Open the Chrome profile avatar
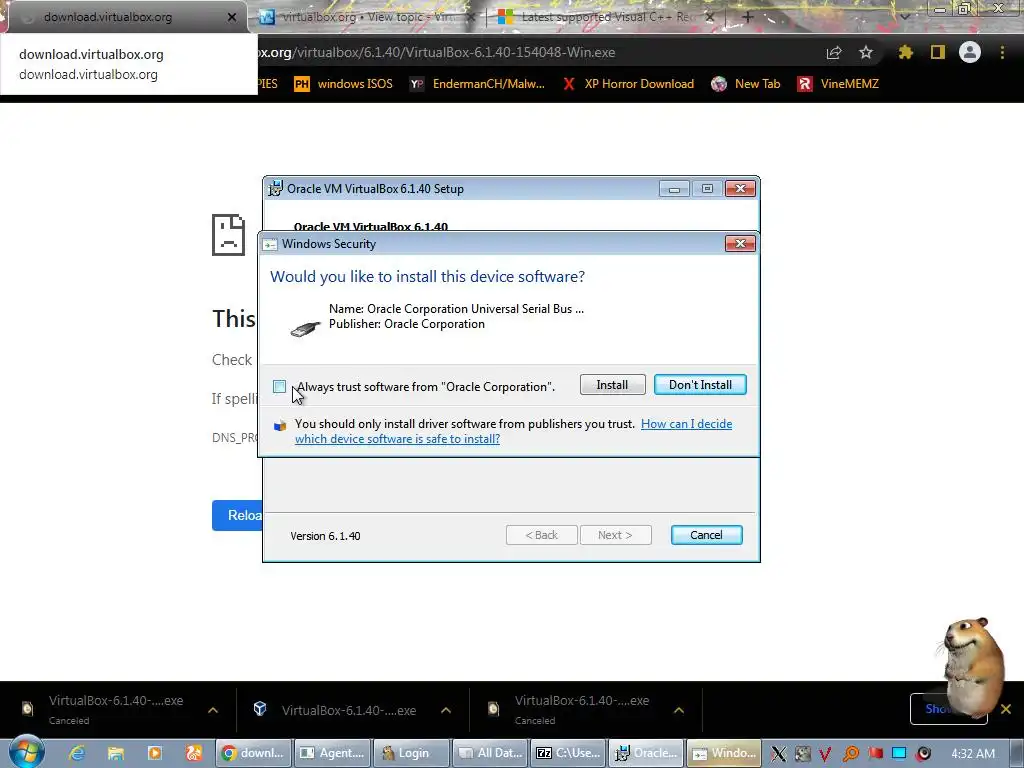 coord(970,52)
